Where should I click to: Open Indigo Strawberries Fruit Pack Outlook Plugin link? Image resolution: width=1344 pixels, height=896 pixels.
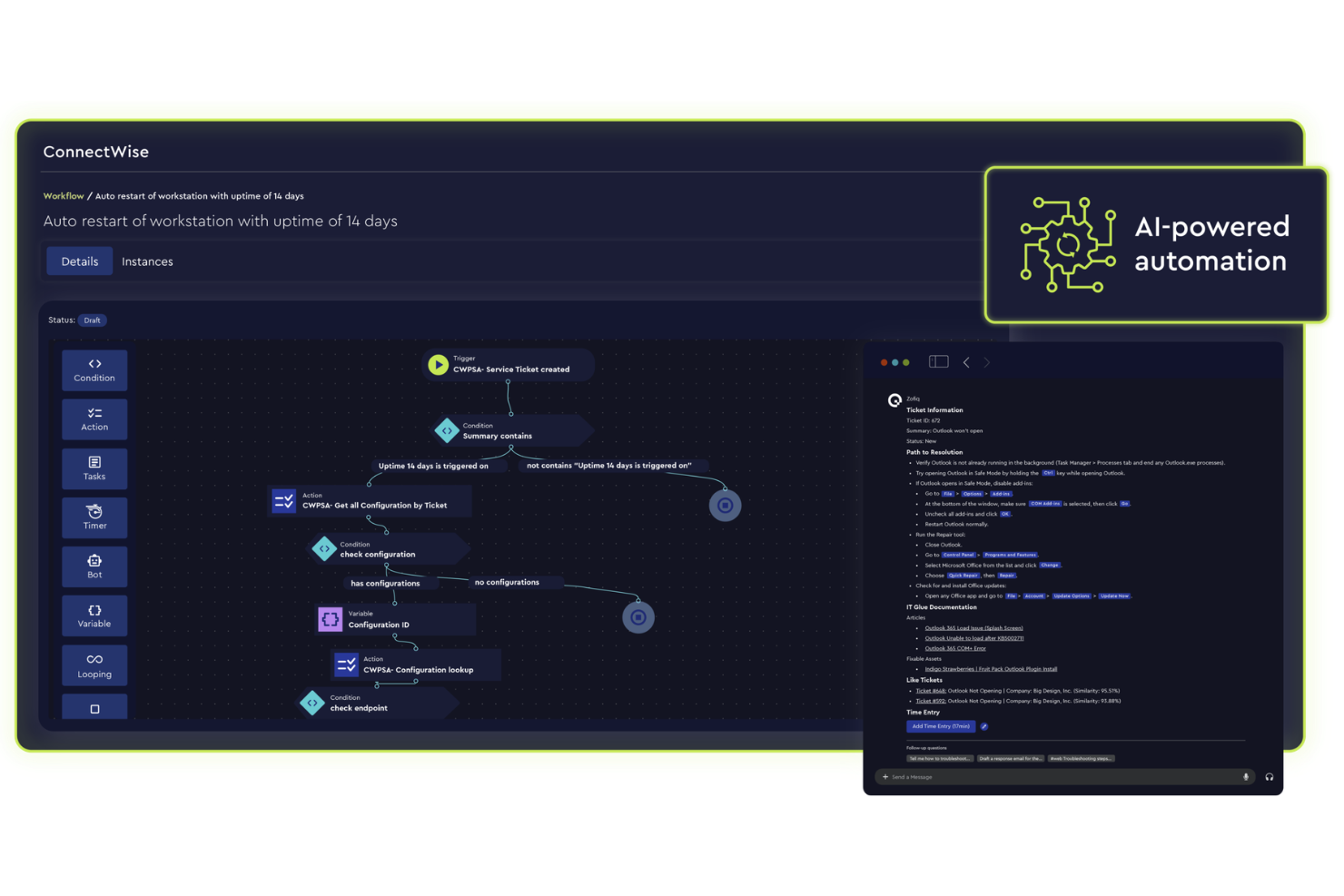991,669
